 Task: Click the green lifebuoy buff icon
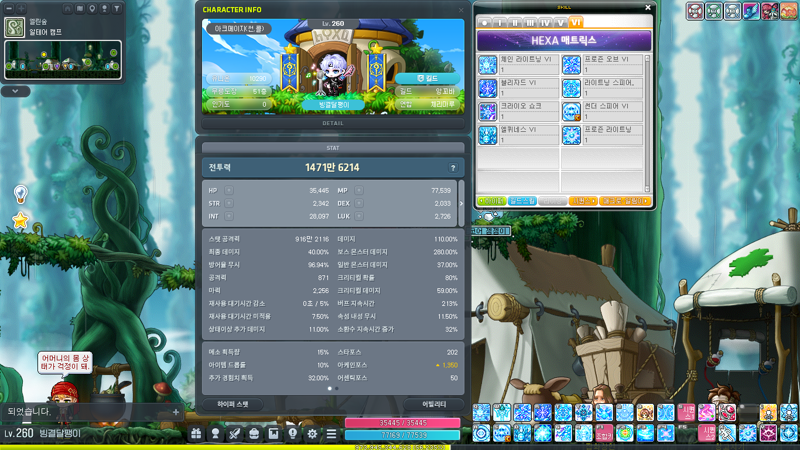(x=713, y=11)
